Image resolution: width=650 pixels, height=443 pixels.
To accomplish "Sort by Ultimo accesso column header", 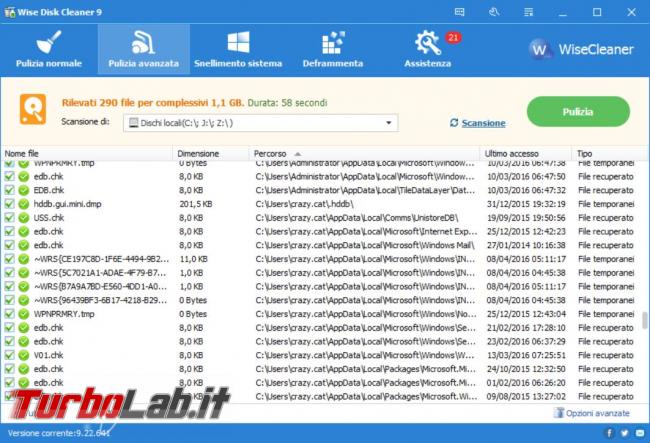I will coord(526,153).
